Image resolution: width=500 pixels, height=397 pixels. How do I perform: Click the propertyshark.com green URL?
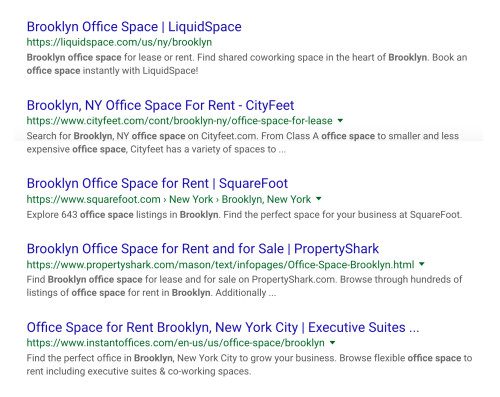click(x=220, y=264)
